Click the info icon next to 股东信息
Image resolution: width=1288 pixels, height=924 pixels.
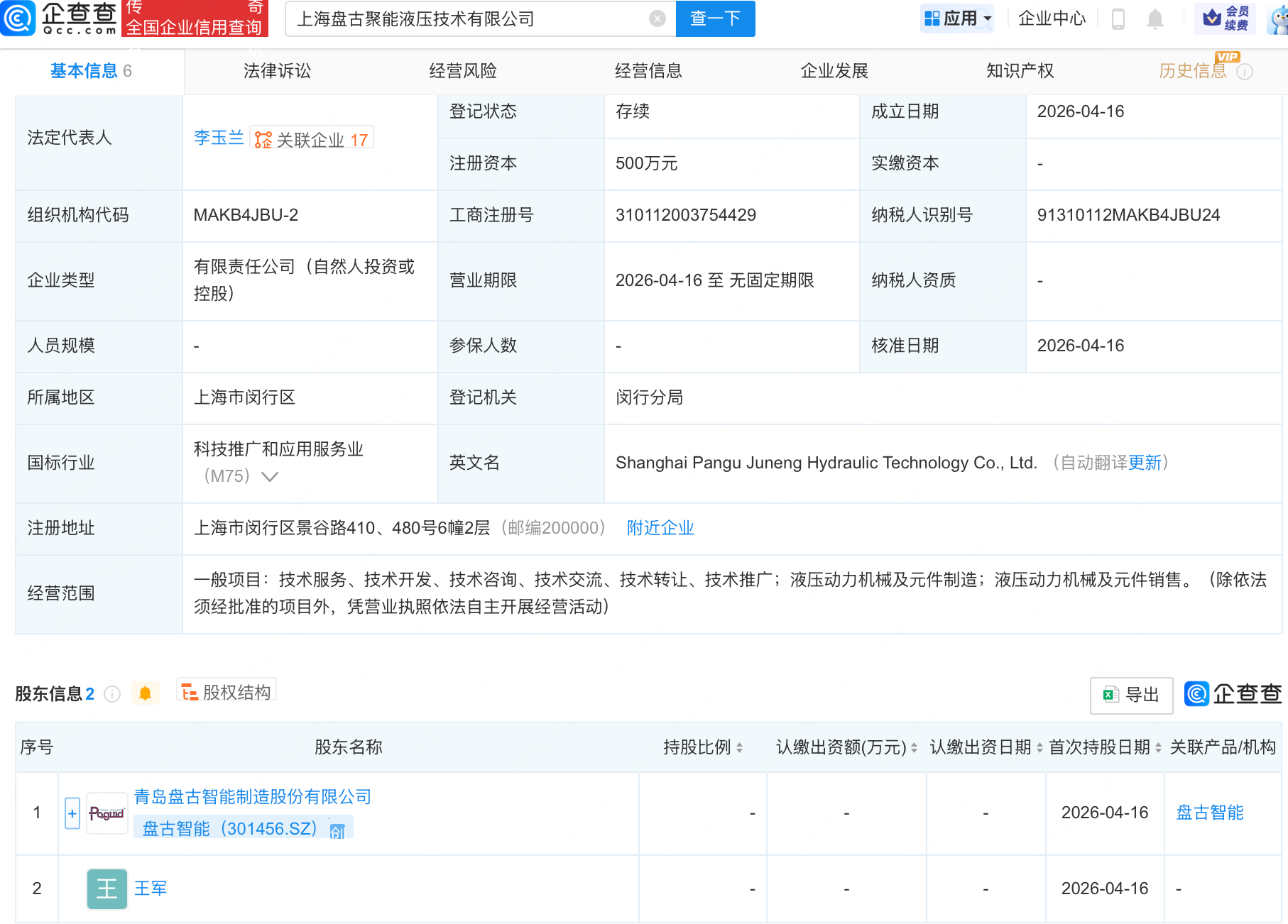coord(112,694)
